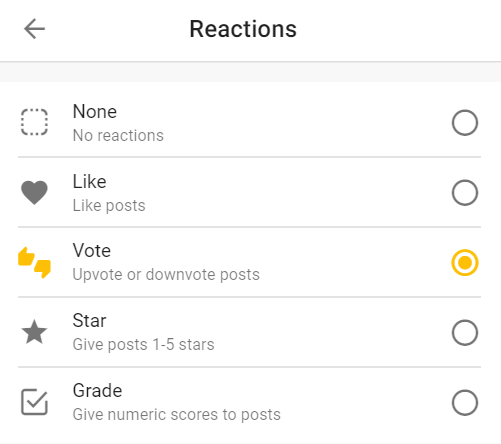This screenshot has height=444, width=501.
Task: Click the heart Like icon
Action: coord(34,192)
